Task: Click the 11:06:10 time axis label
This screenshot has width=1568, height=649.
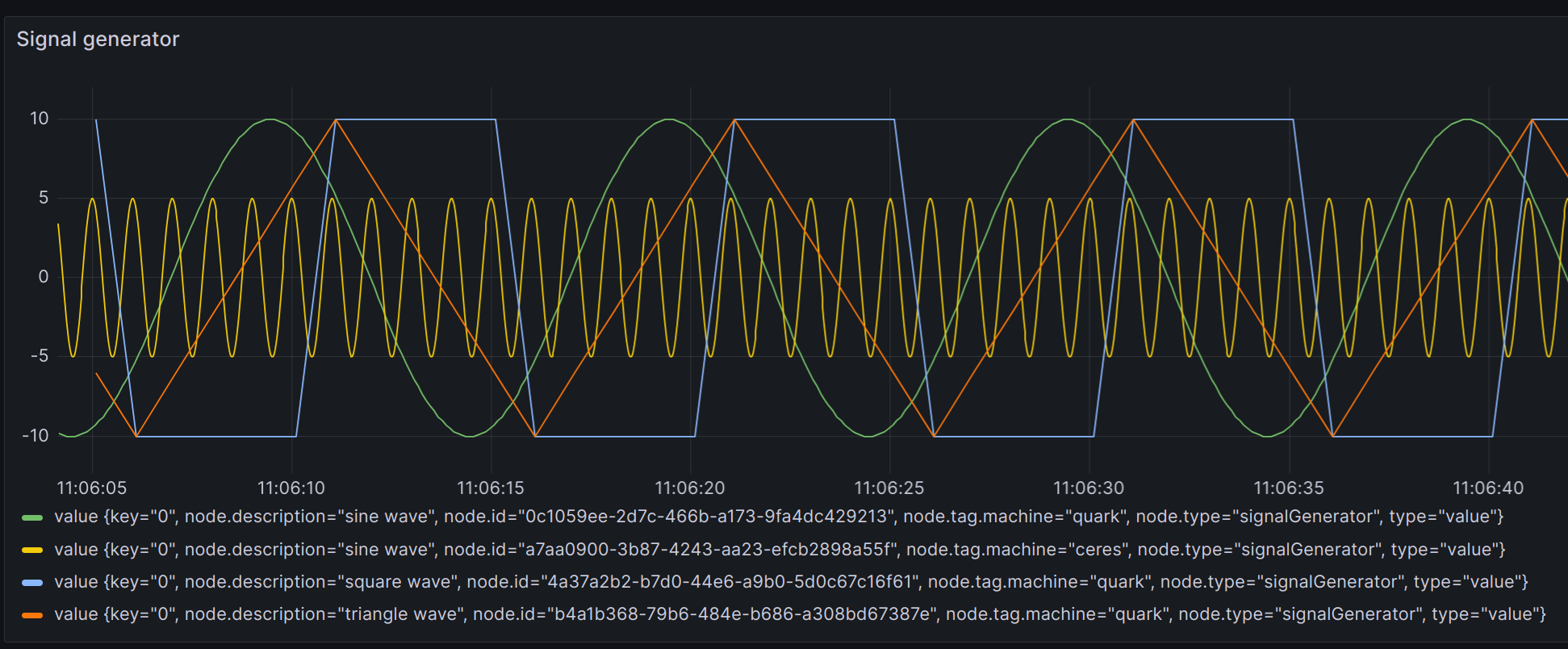Action: [291, 488]
